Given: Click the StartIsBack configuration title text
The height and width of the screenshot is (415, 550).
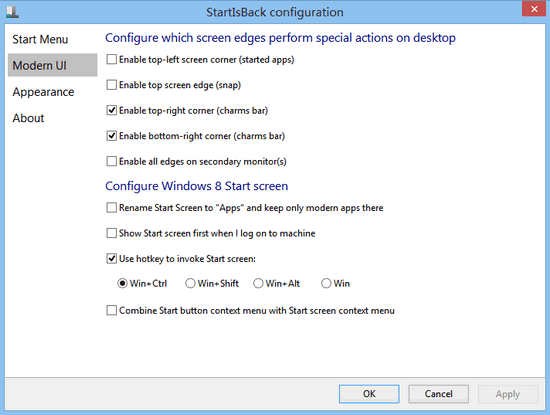Looking at the screenshot, I should pyautogui.click(x=275, y=12).
